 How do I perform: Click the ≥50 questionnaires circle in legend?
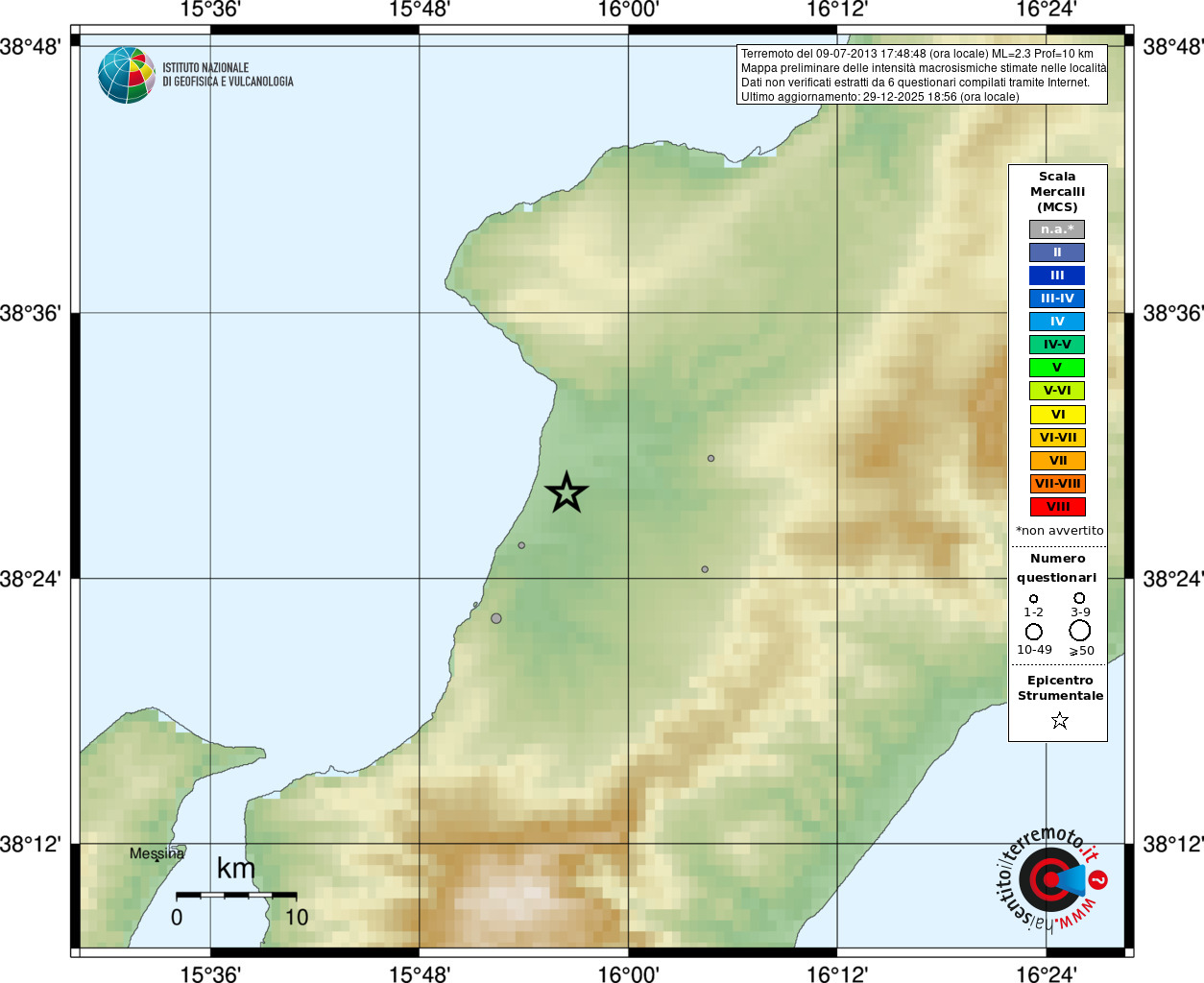click(1080, 631)
